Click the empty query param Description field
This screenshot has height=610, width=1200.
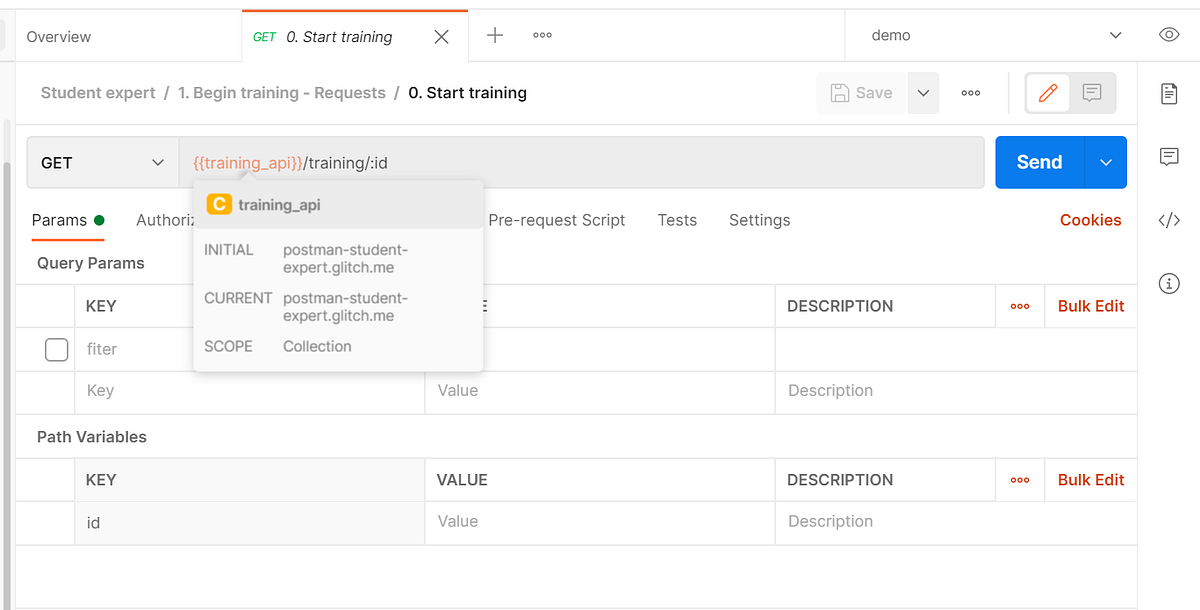coord(956,391)
